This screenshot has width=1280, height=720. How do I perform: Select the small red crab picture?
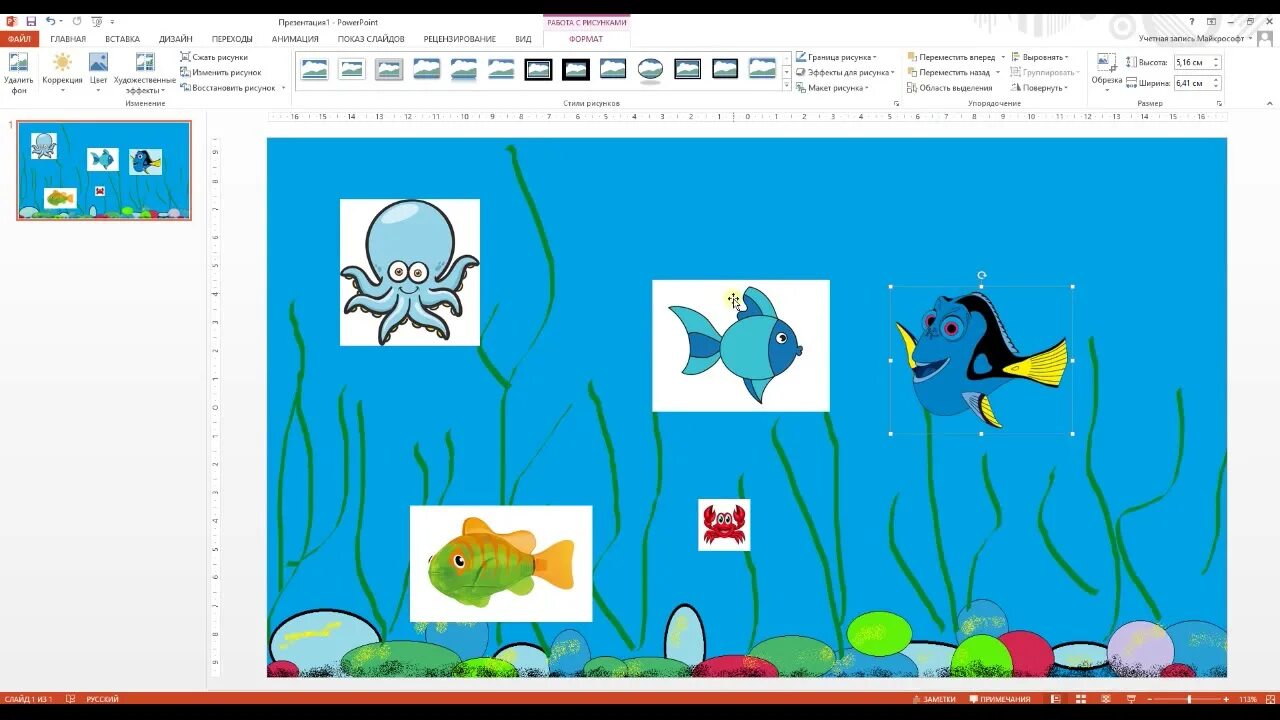724,525
